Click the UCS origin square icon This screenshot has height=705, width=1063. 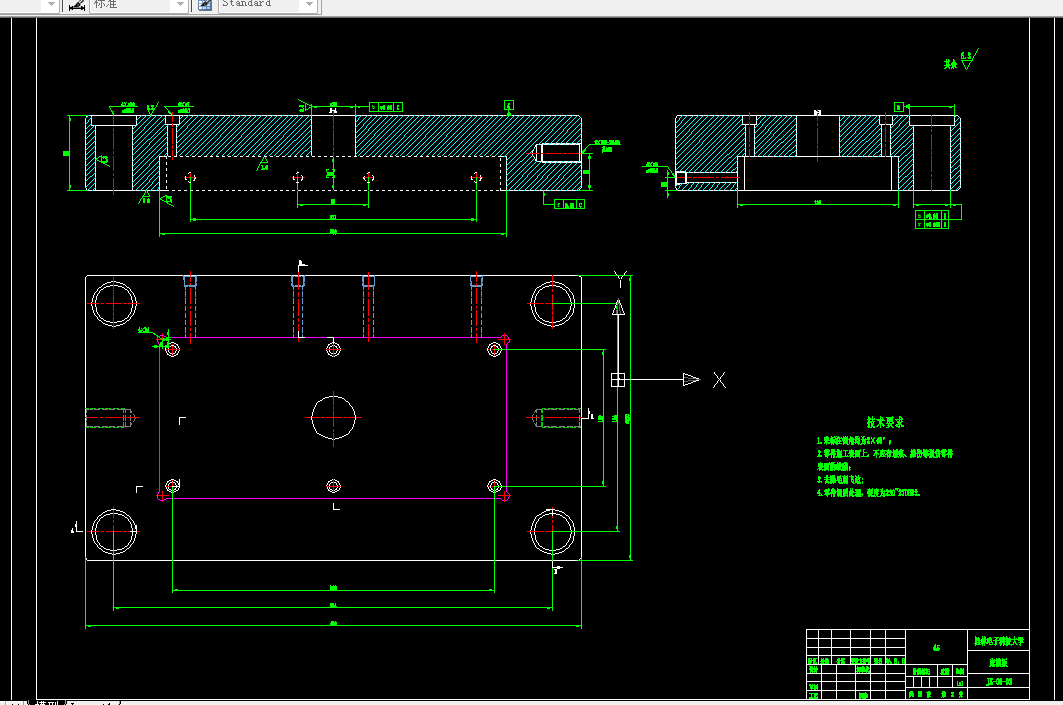pos(618,380)
